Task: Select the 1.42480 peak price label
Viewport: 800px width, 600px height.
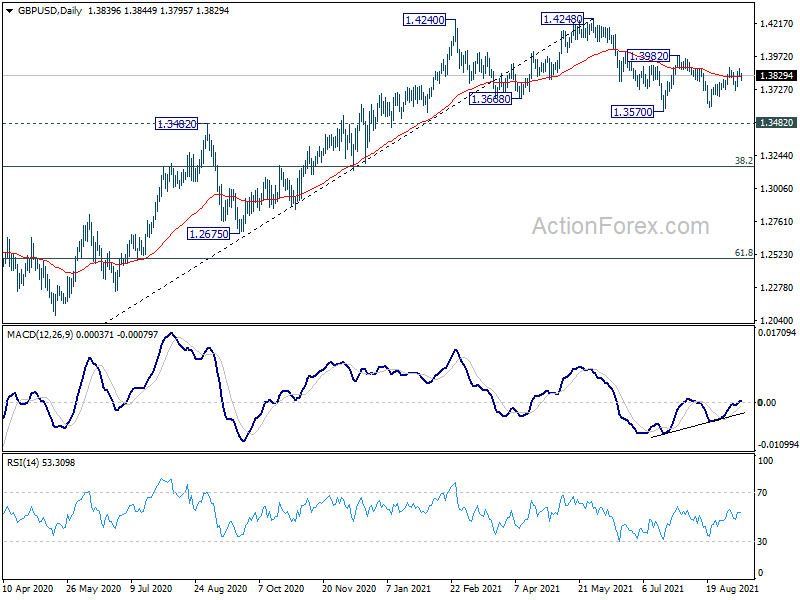Action: pos(562,19)
